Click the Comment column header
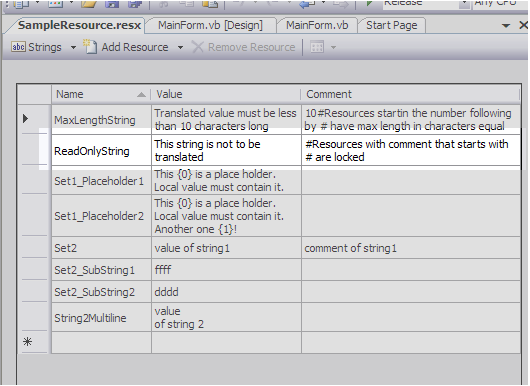The image size is (530, 386). click(410, 94)
